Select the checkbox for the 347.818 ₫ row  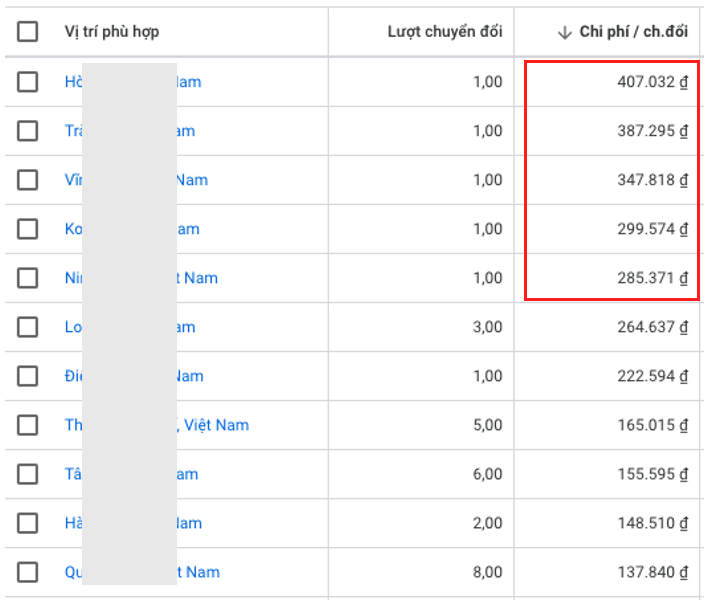tap(27, 180)
